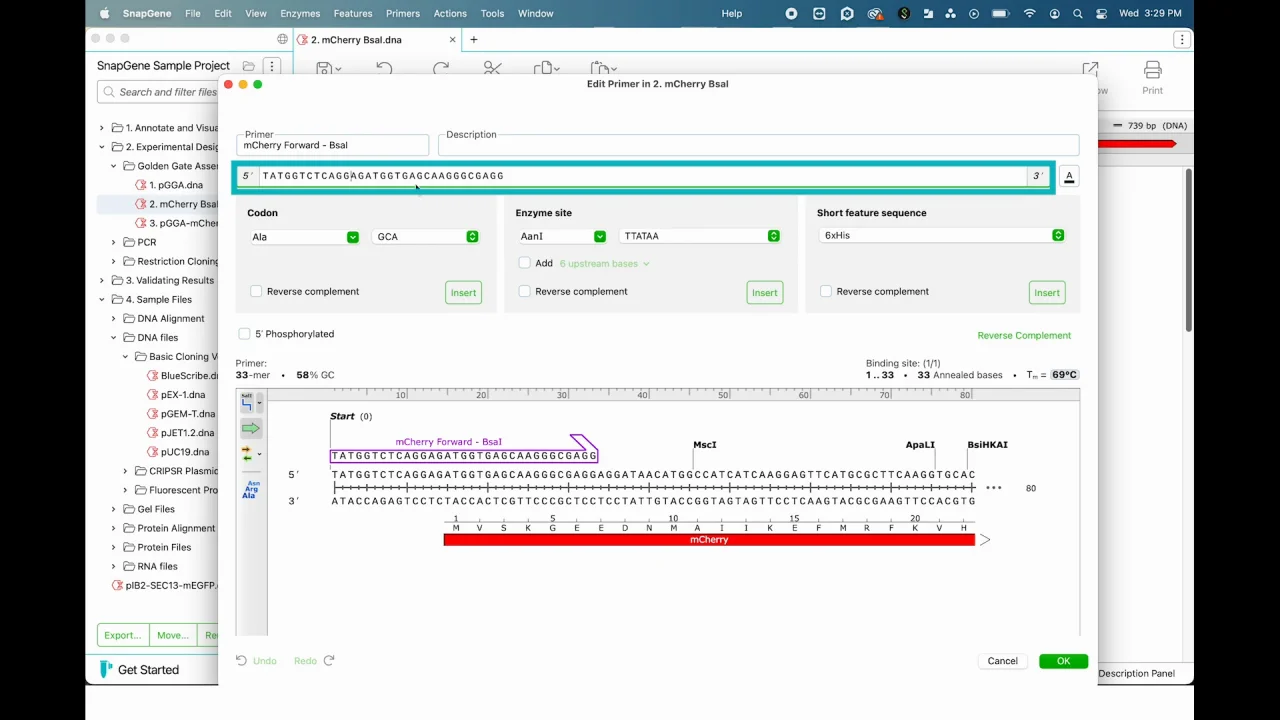This screenshot has width=1280, height=720.
Task: Click the Paste clipboard icon in toolbar
Action: coord(600,69)
